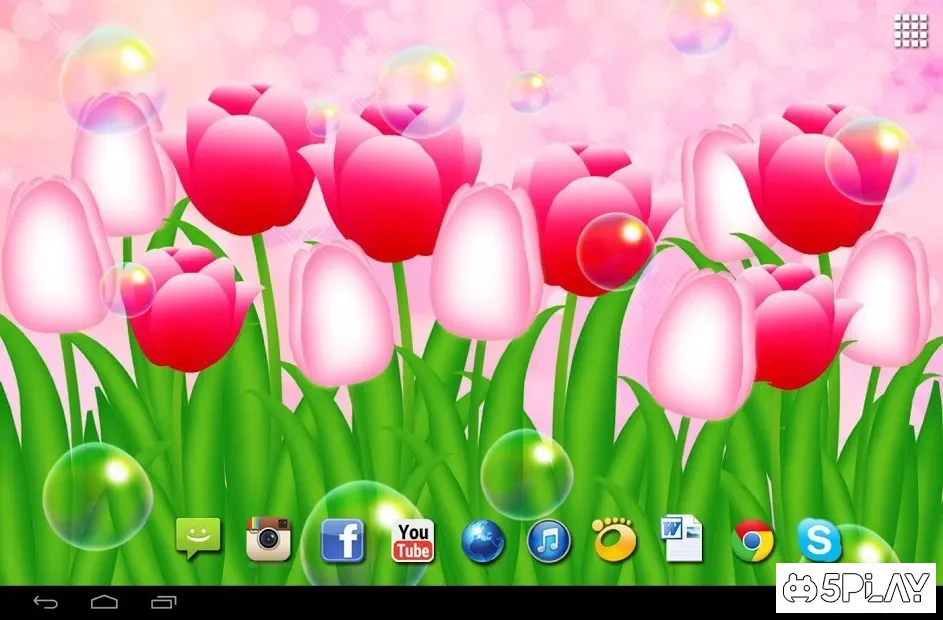Screen dimensions: 943x620
Task: Open the blue globe Browser app
Action: coord(483,541)
